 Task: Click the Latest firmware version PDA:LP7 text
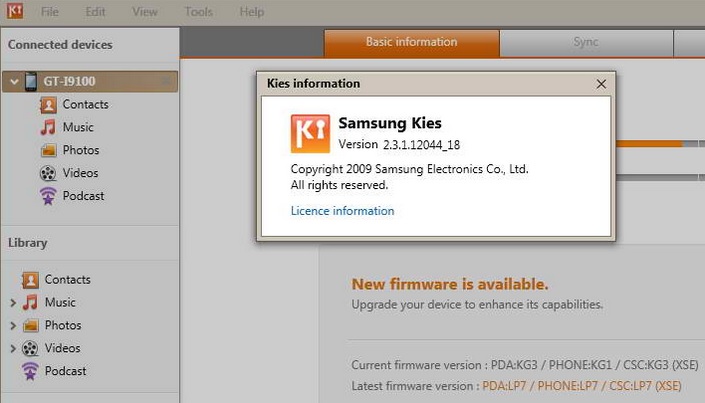(582, 386)
